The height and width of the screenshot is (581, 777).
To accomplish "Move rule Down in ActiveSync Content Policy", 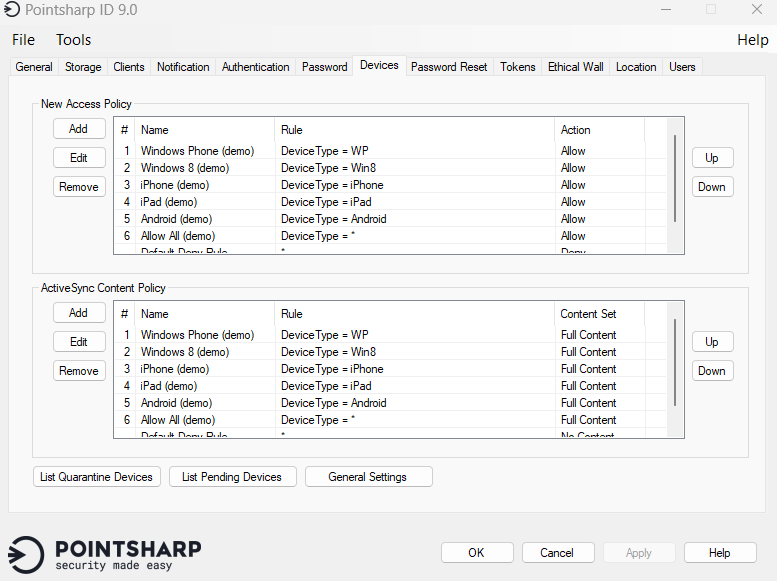I will (x=711, y=371).
